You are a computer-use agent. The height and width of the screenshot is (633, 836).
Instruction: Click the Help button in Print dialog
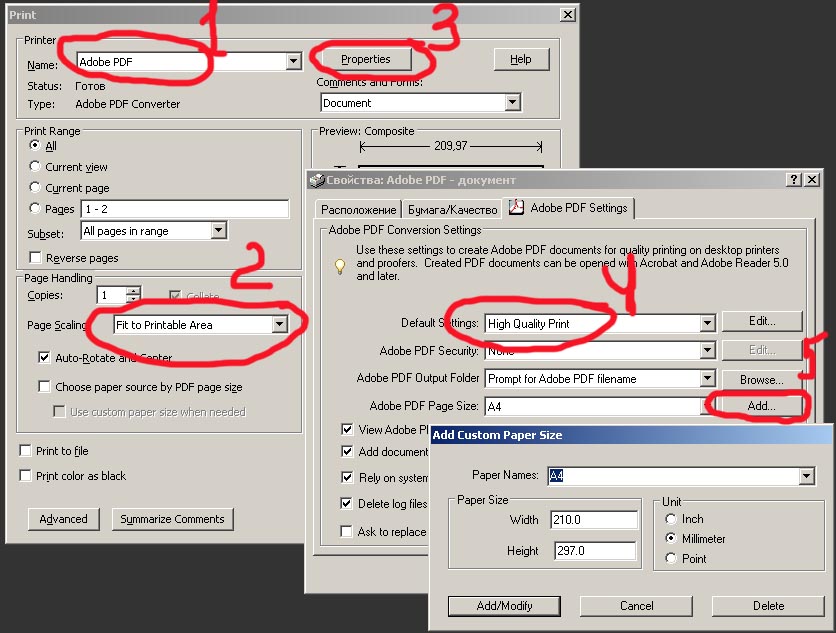(521, 59)
